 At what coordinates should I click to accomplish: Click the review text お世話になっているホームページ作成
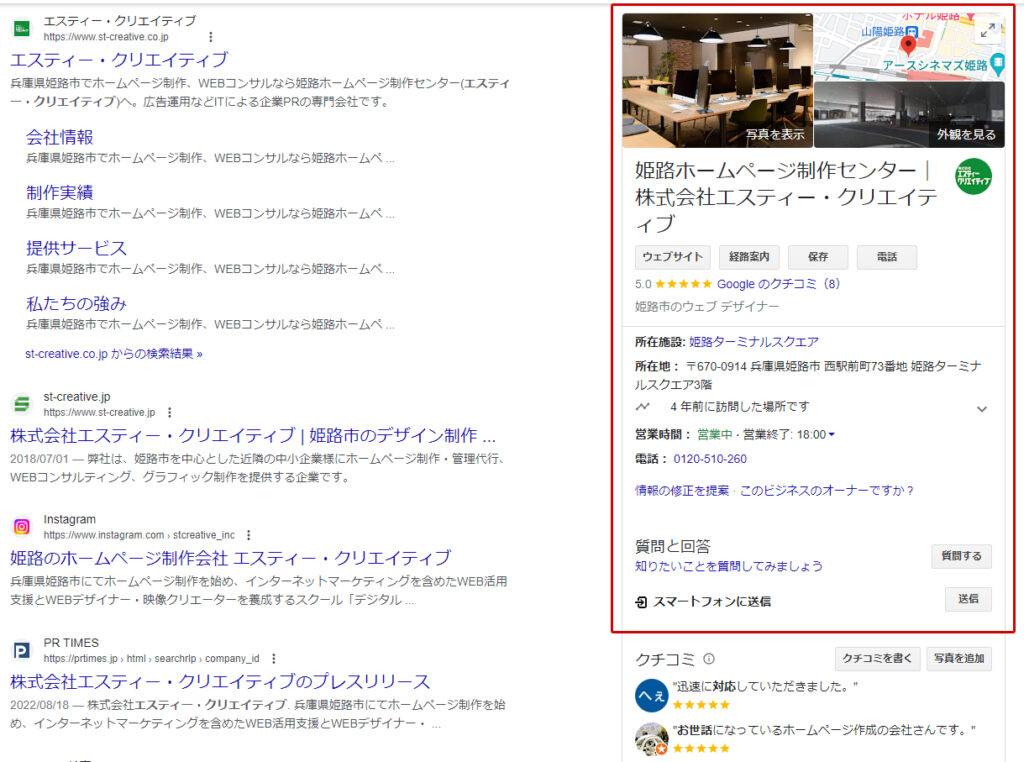824,730
